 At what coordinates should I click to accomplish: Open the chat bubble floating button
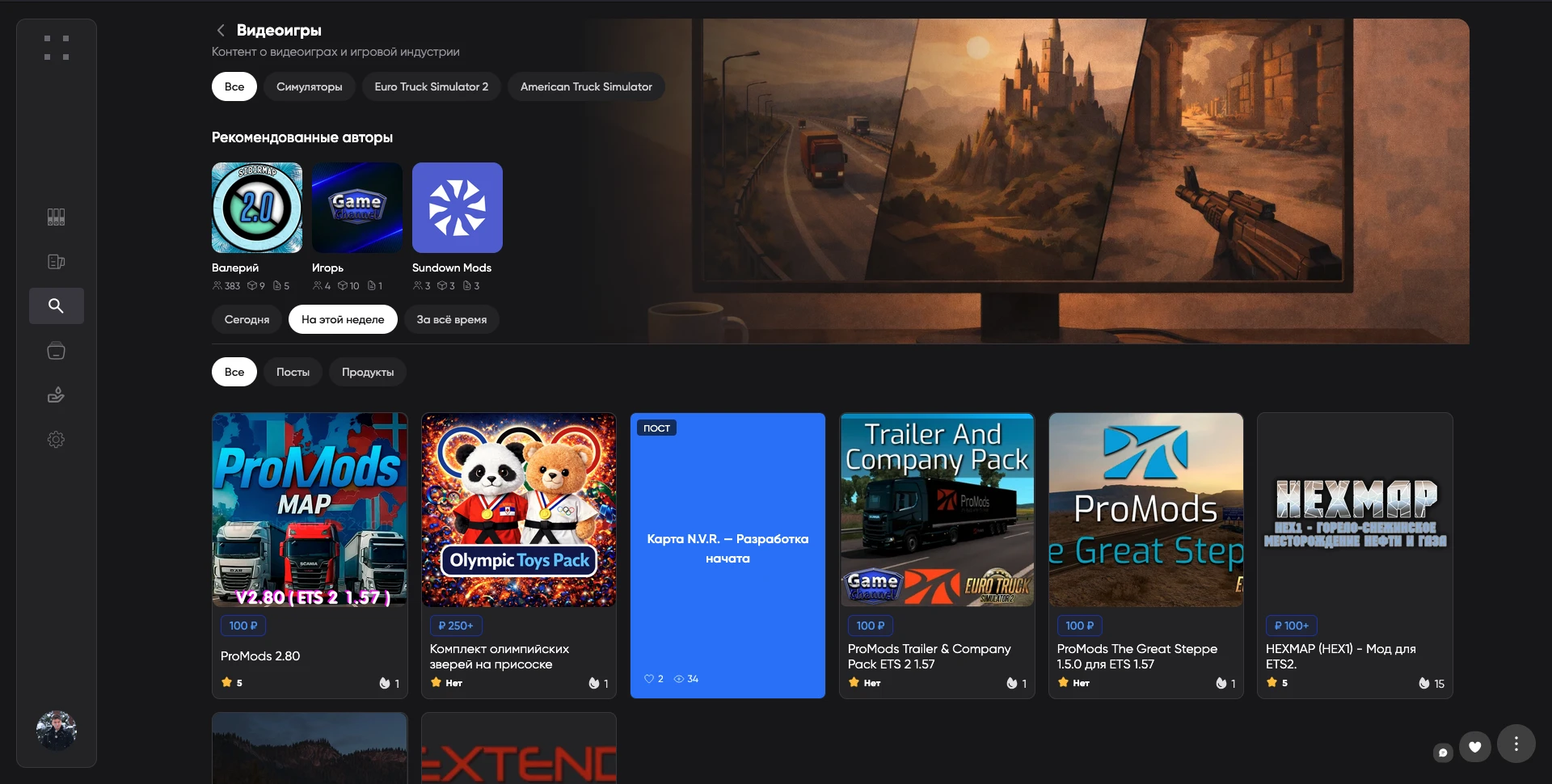(1443, 752)
